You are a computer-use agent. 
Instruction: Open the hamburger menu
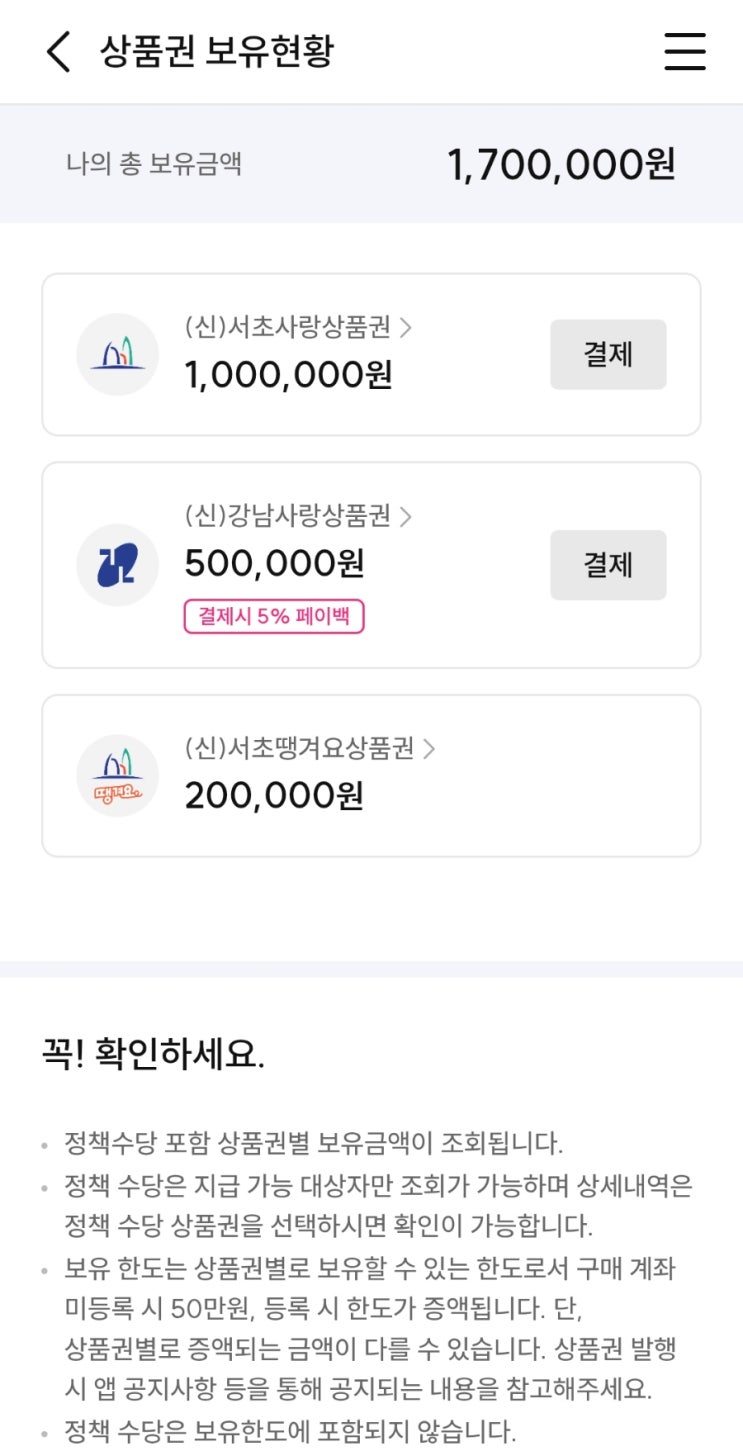pos(685,51)
